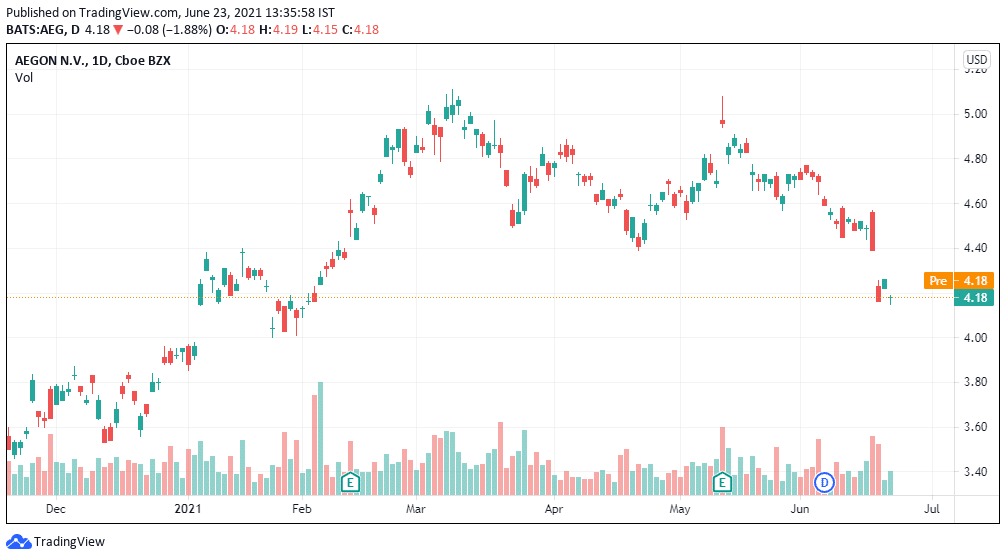Click the 4.60 price axis label
The height and width of the screenshot is (560, 1006).
click(x=975, y=204)
